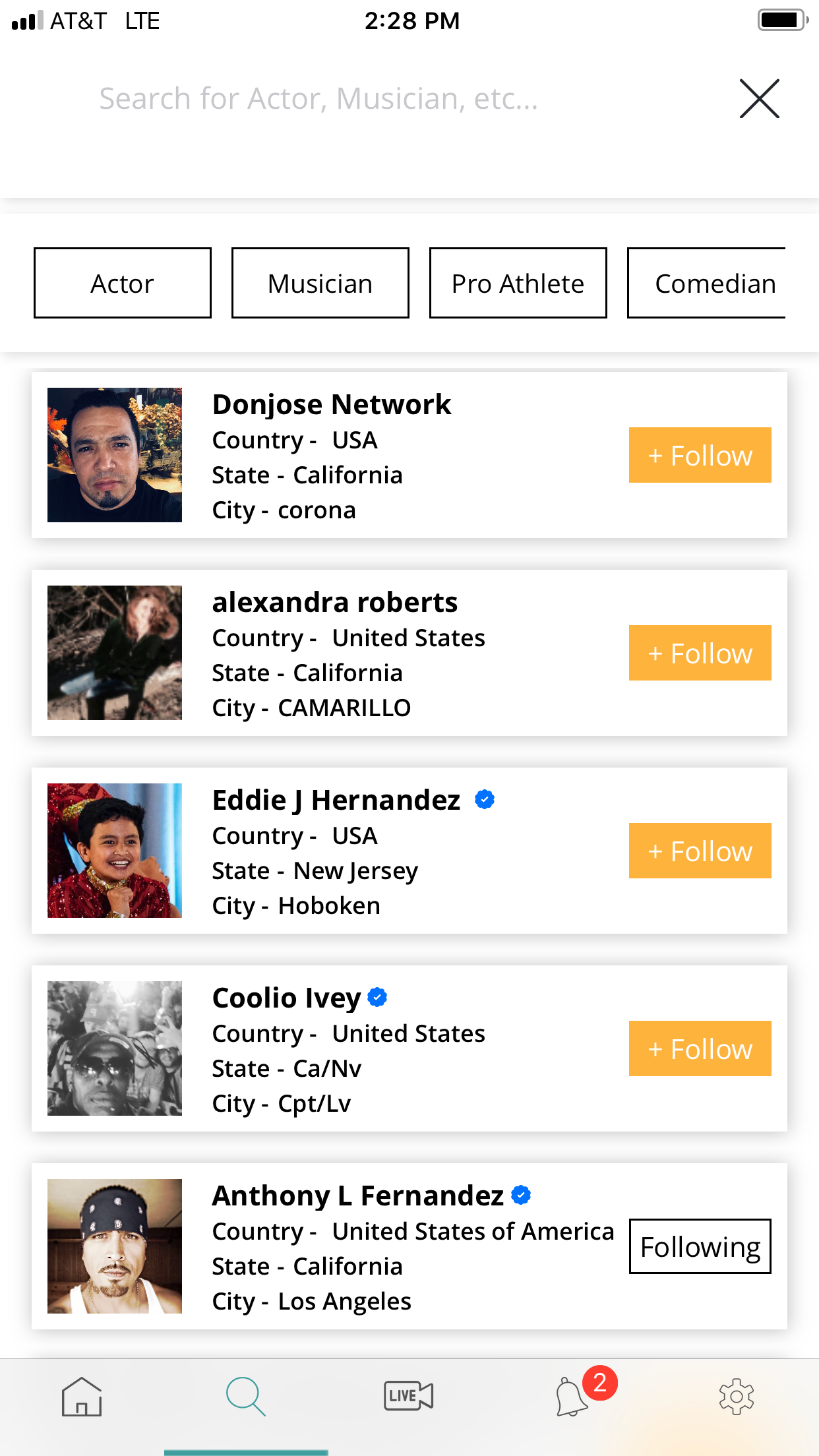Tap the Search magnifier icon
Viewport: 819px width, 1456px height.
245,1397
